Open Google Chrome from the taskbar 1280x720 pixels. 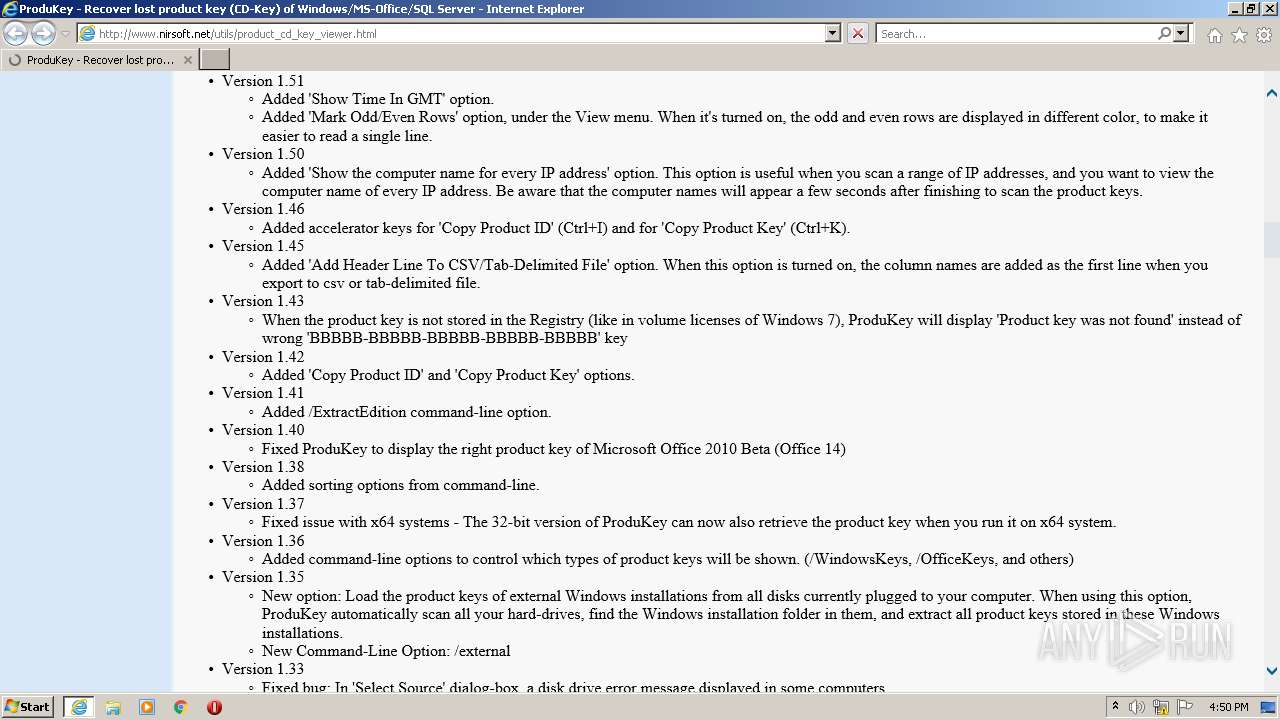coord(180,707)
